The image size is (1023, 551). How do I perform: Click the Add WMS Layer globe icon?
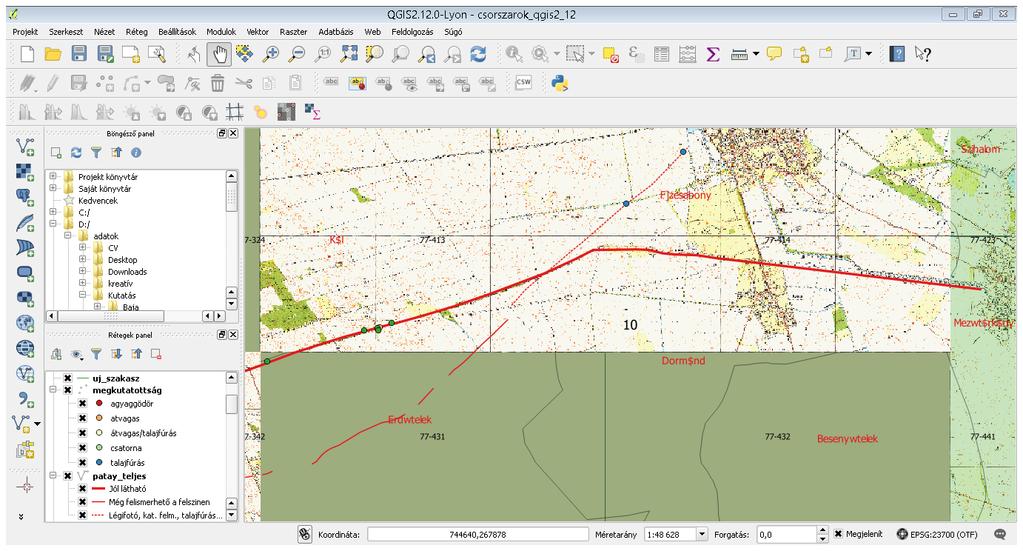pyautogui.click(x=25, y=323)
